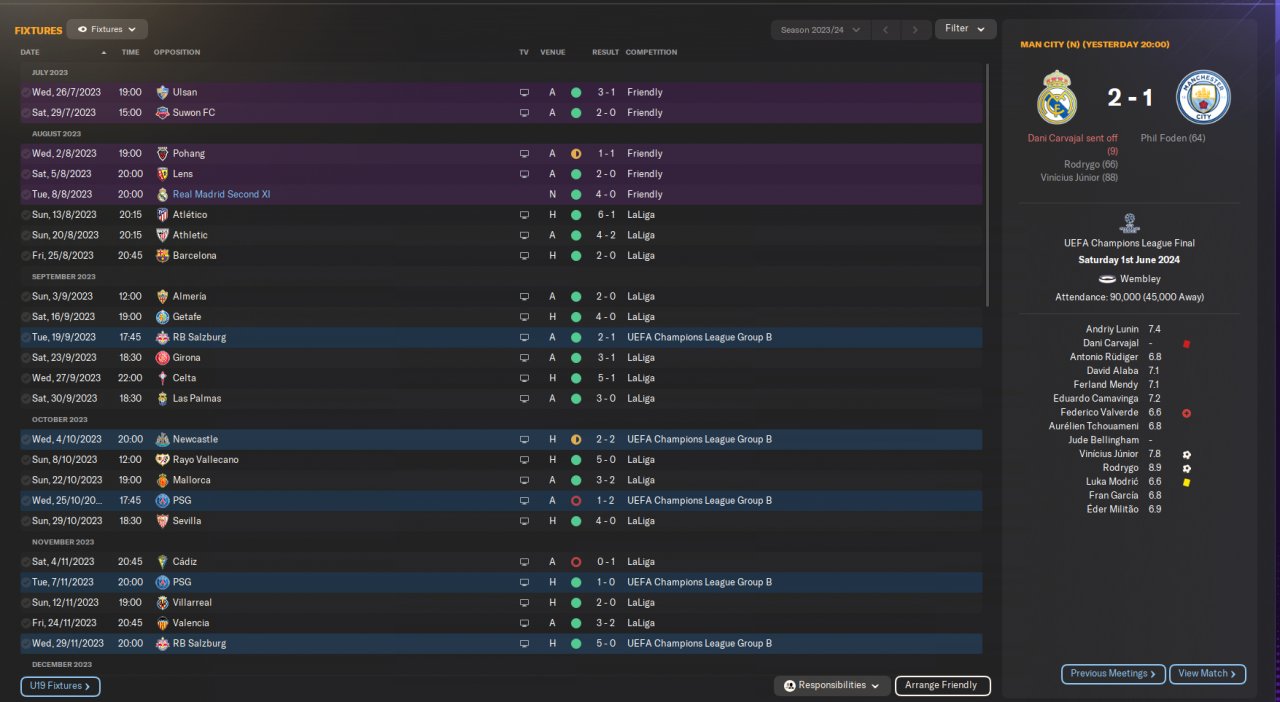1280x702 pixels.
Task: Click the yellow card icon beside Luka Modrić
Action: click(x=1186, y=482)
